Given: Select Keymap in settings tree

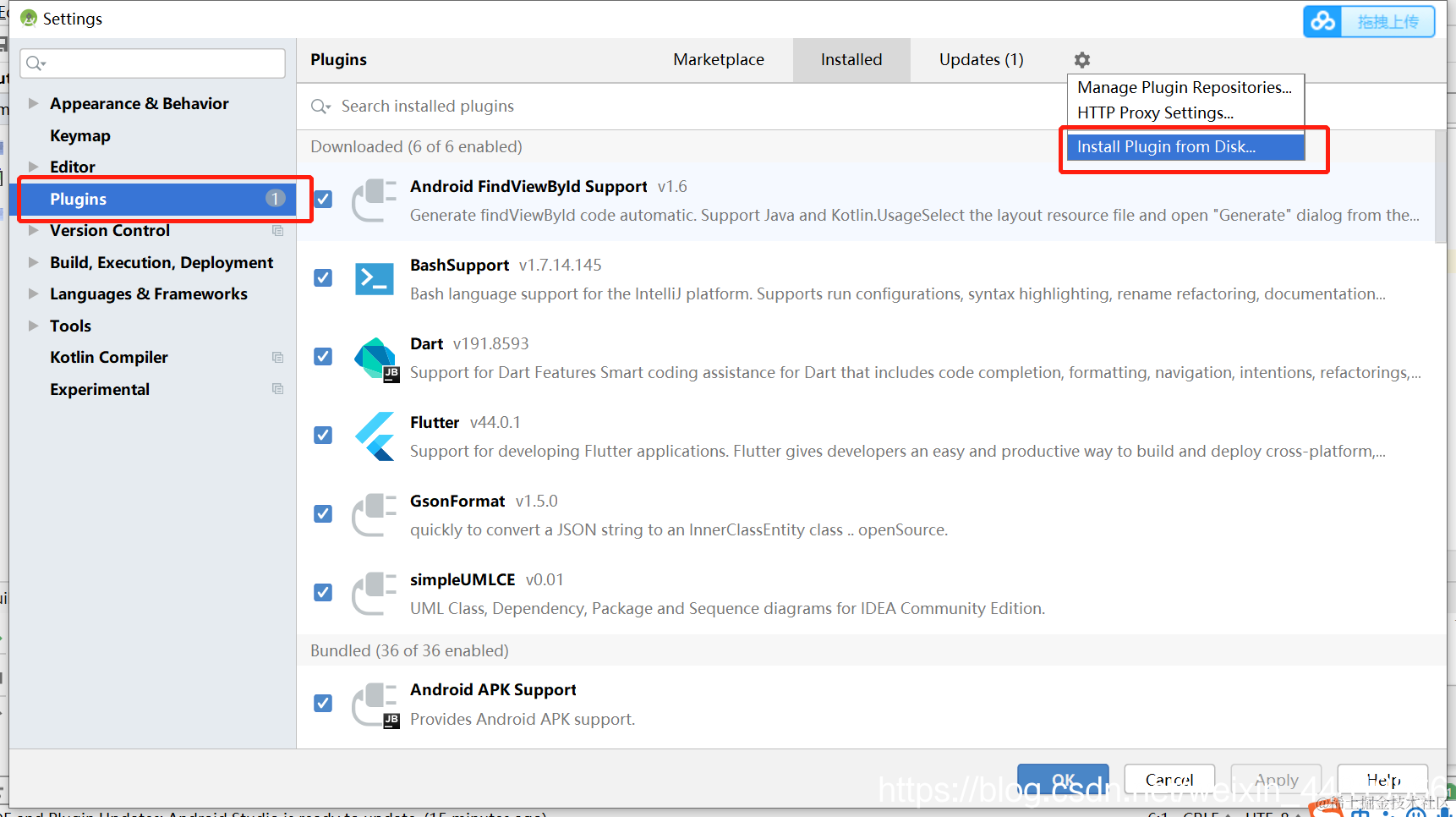Looking at the screenshot, I should pyautogui.click(x=80, y=135).
